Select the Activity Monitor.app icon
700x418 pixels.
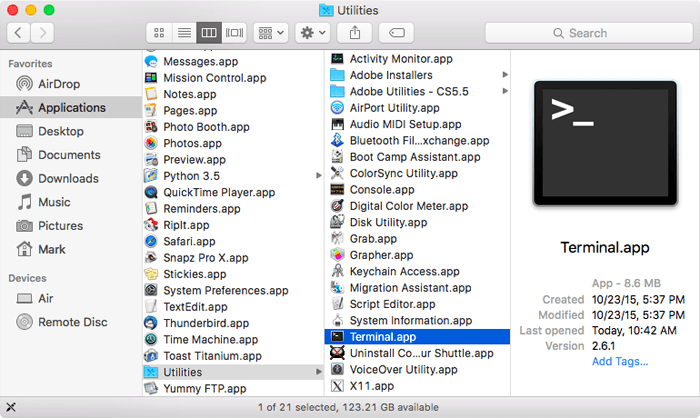pos(337,59)
